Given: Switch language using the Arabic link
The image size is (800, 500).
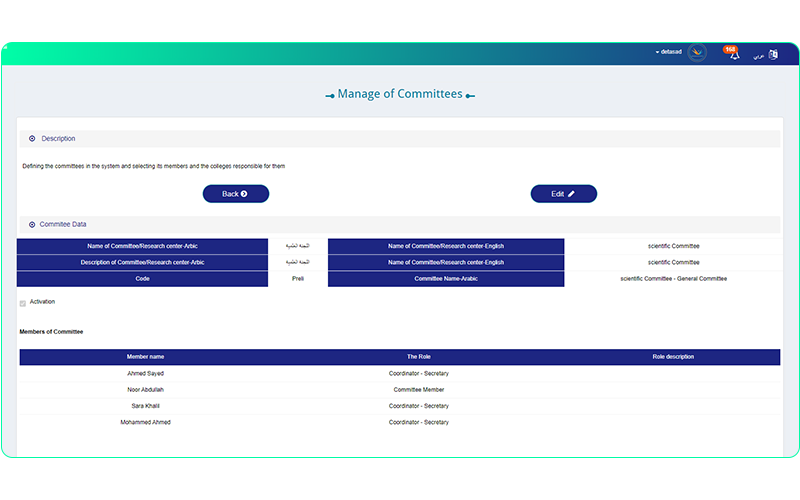Looking at the screenshot, I should pos(756,55).
